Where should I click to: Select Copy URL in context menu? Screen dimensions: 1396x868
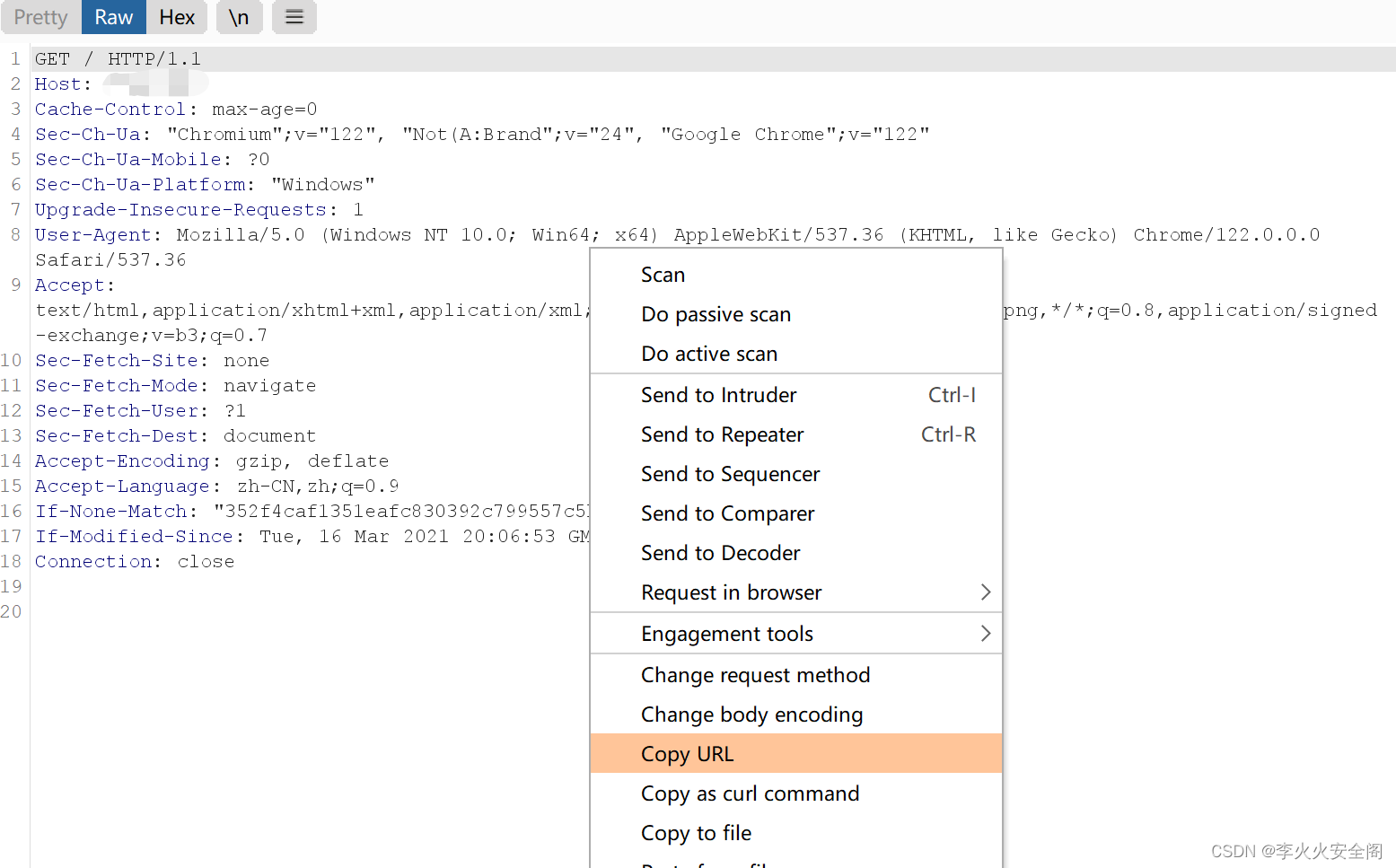[795, 754]
